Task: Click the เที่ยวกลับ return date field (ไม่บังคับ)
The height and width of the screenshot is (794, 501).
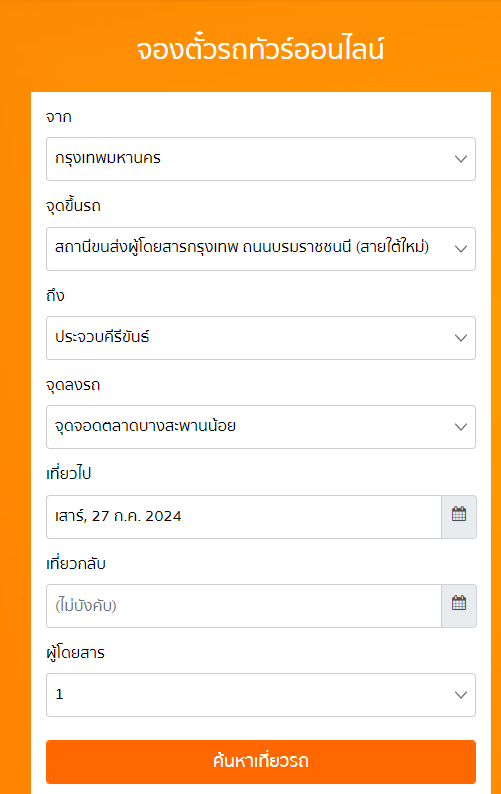Action: pos(244,606)
